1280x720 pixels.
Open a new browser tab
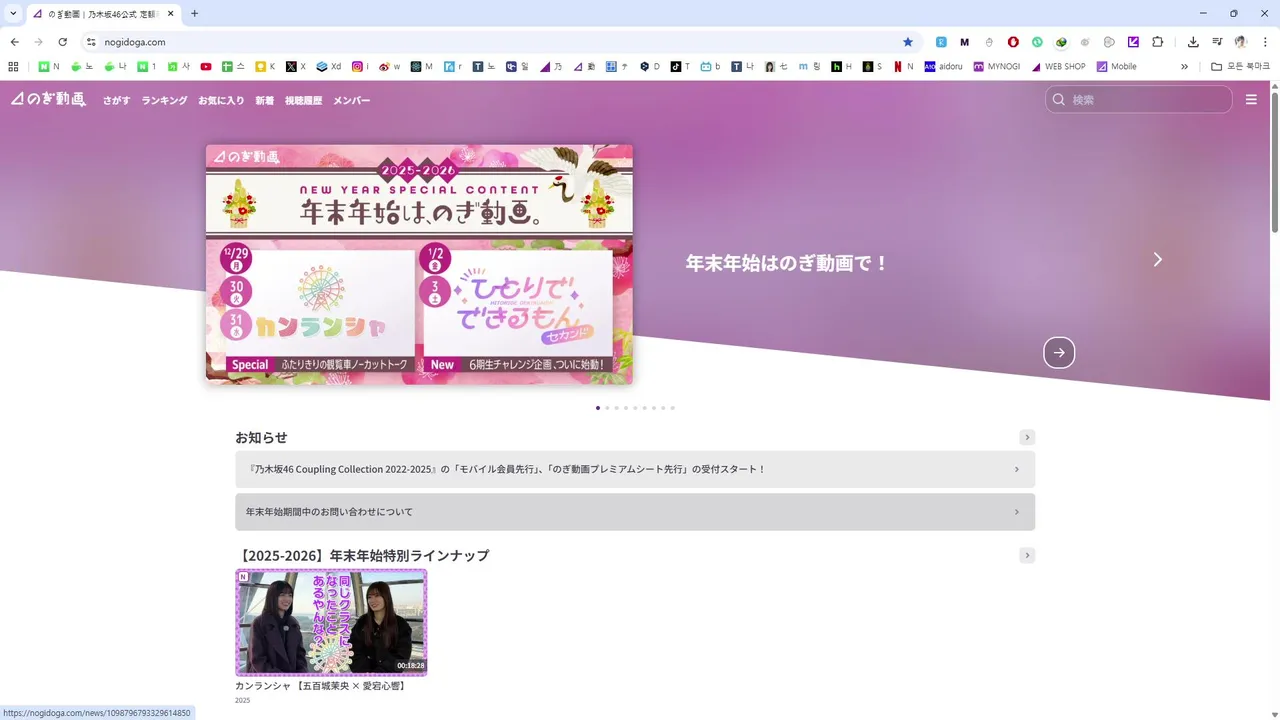[x=194, y=13]
